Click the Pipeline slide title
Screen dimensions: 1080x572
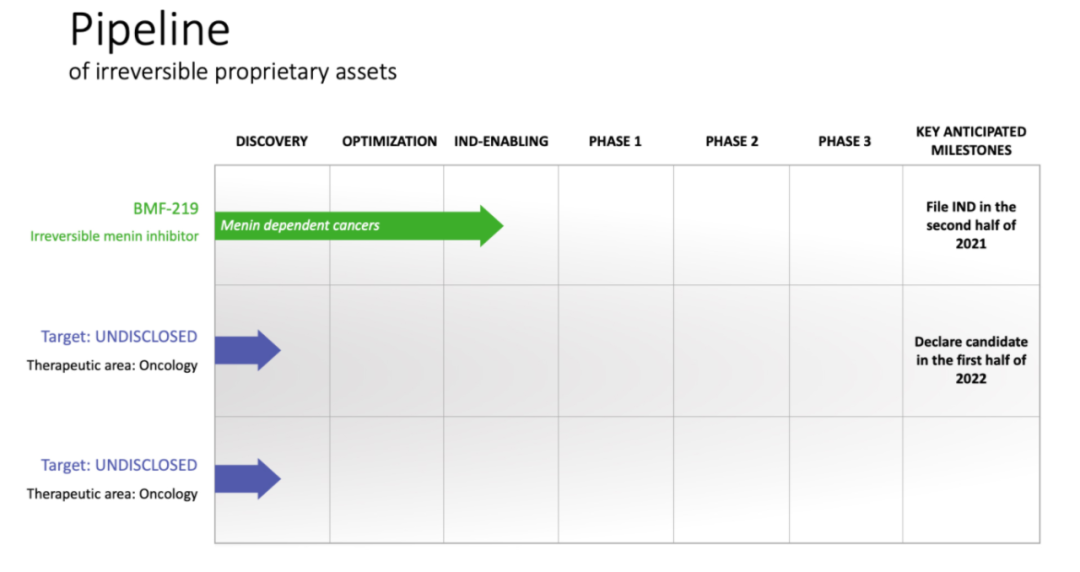[x=150, y=31]
